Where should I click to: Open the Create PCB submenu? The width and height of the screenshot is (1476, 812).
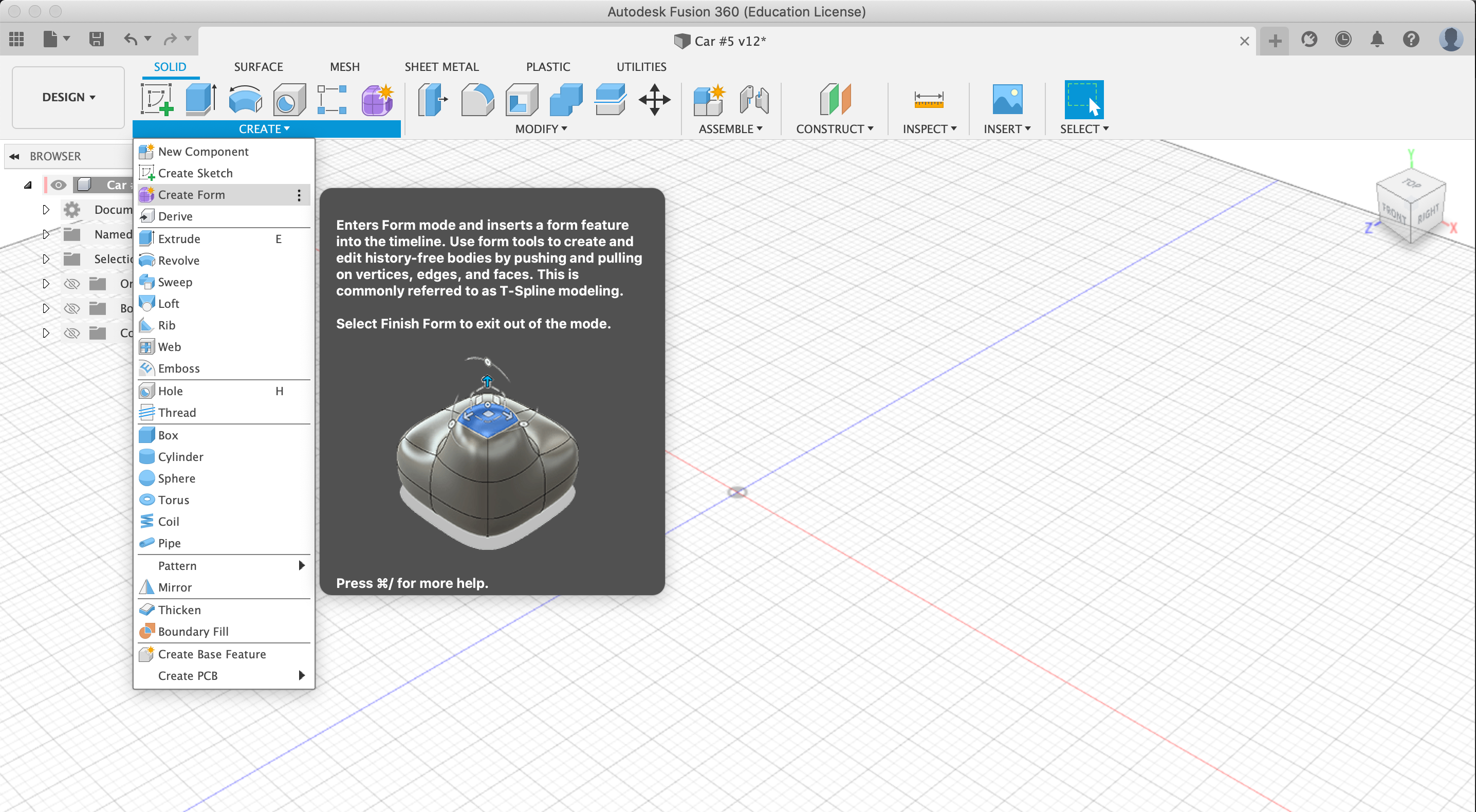[224, 676]
